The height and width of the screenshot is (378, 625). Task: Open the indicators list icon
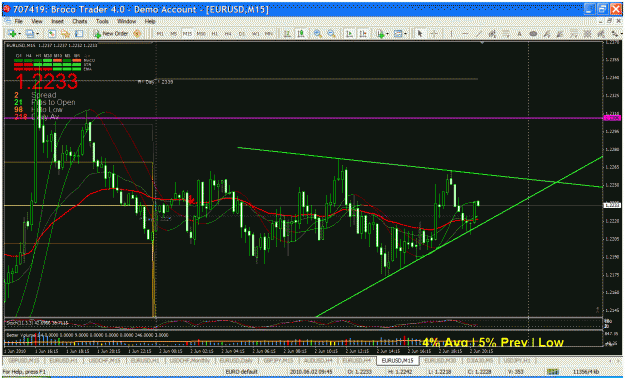(x=380, y=34)
